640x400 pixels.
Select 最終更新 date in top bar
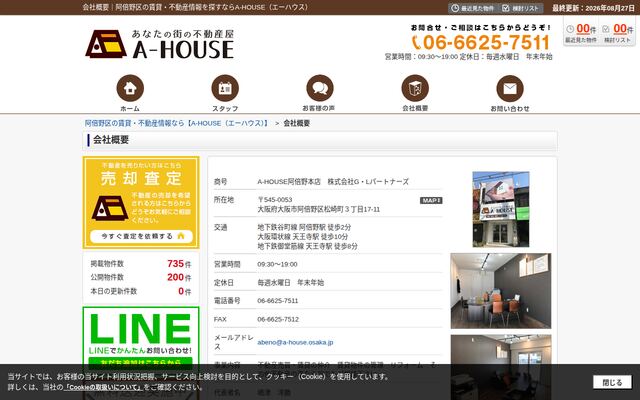point(593,8)
